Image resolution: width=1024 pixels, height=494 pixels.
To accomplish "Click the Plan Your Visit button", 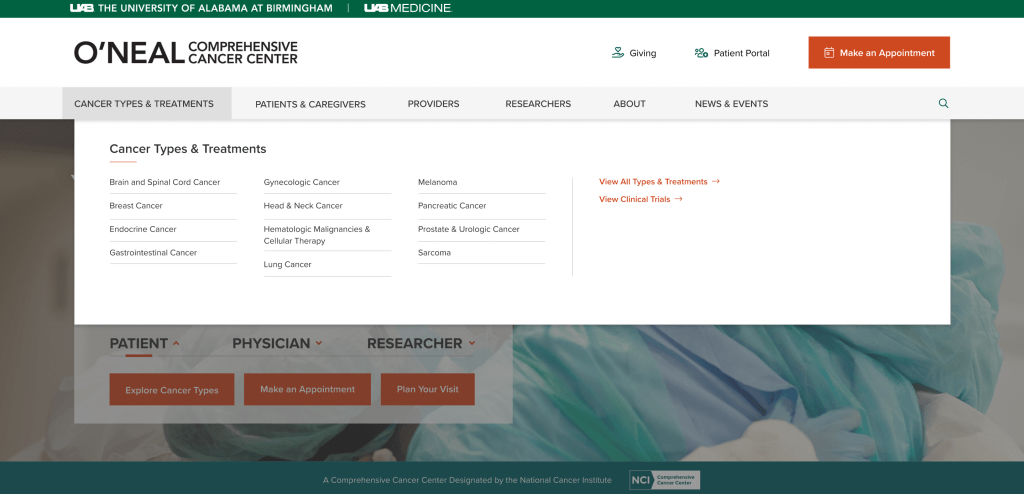I will 427,389.
